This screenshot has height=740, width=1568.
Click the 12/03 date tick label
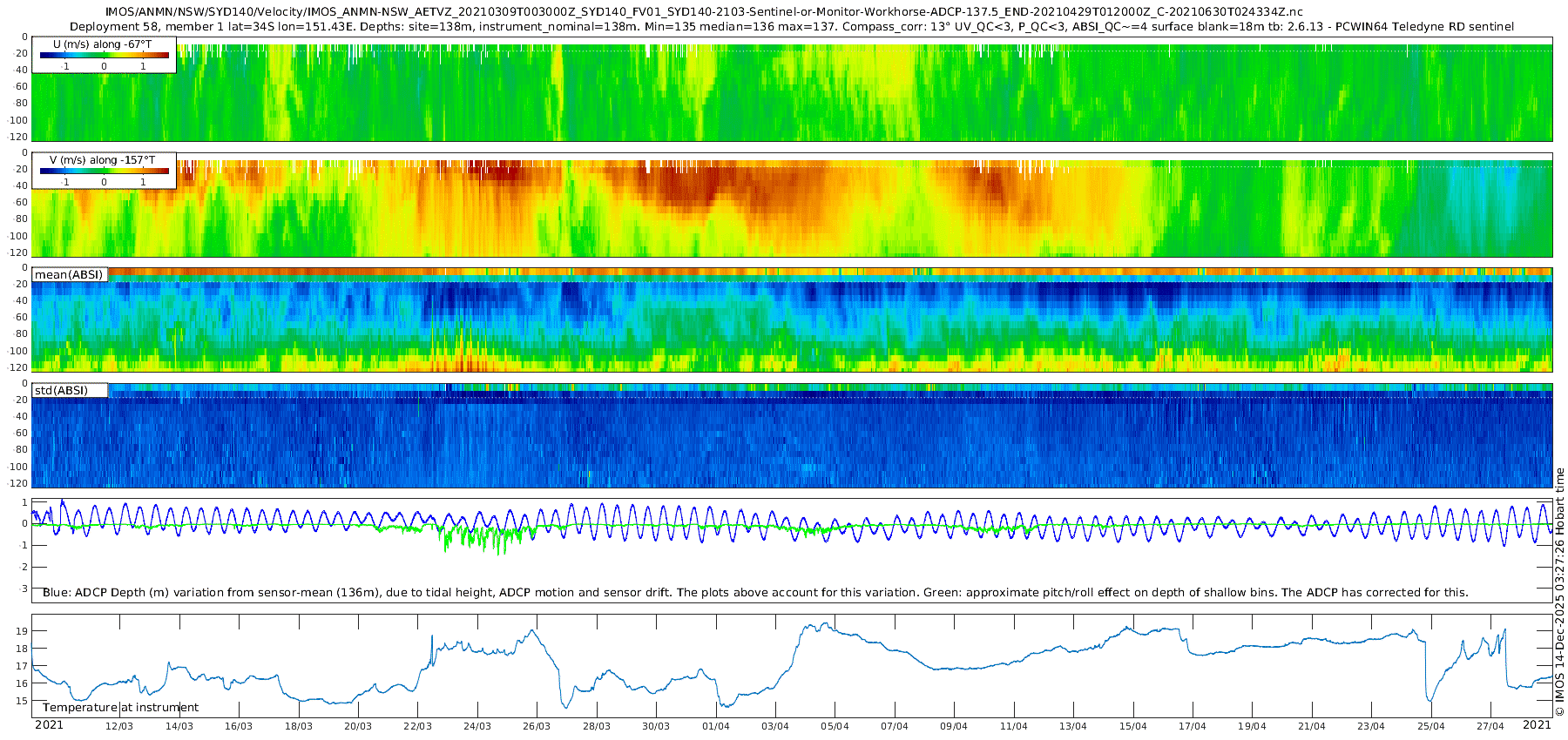click(x=119, y=726)
